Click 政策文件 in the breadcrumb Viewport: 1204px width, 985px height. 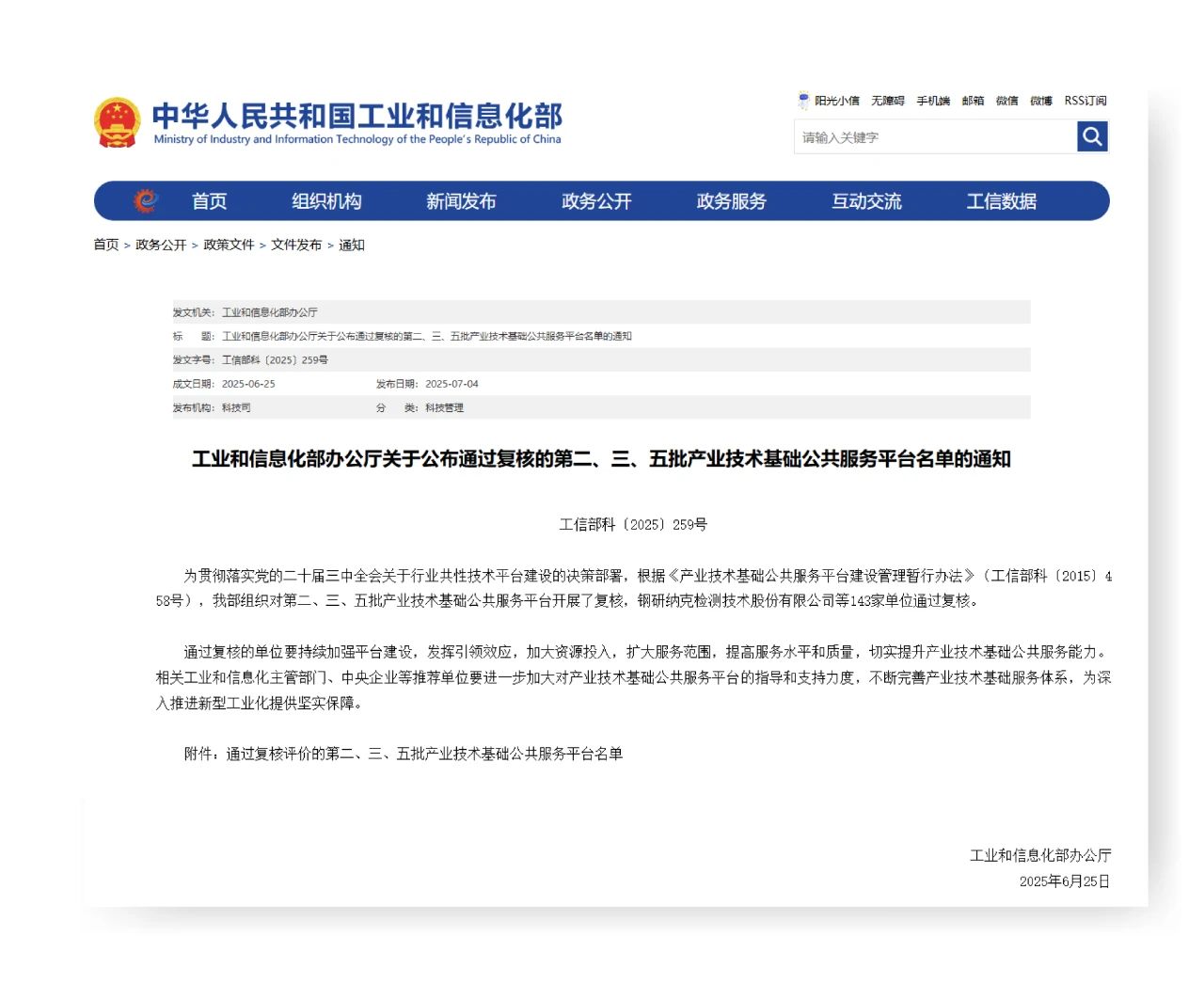(x=229, y=245)
